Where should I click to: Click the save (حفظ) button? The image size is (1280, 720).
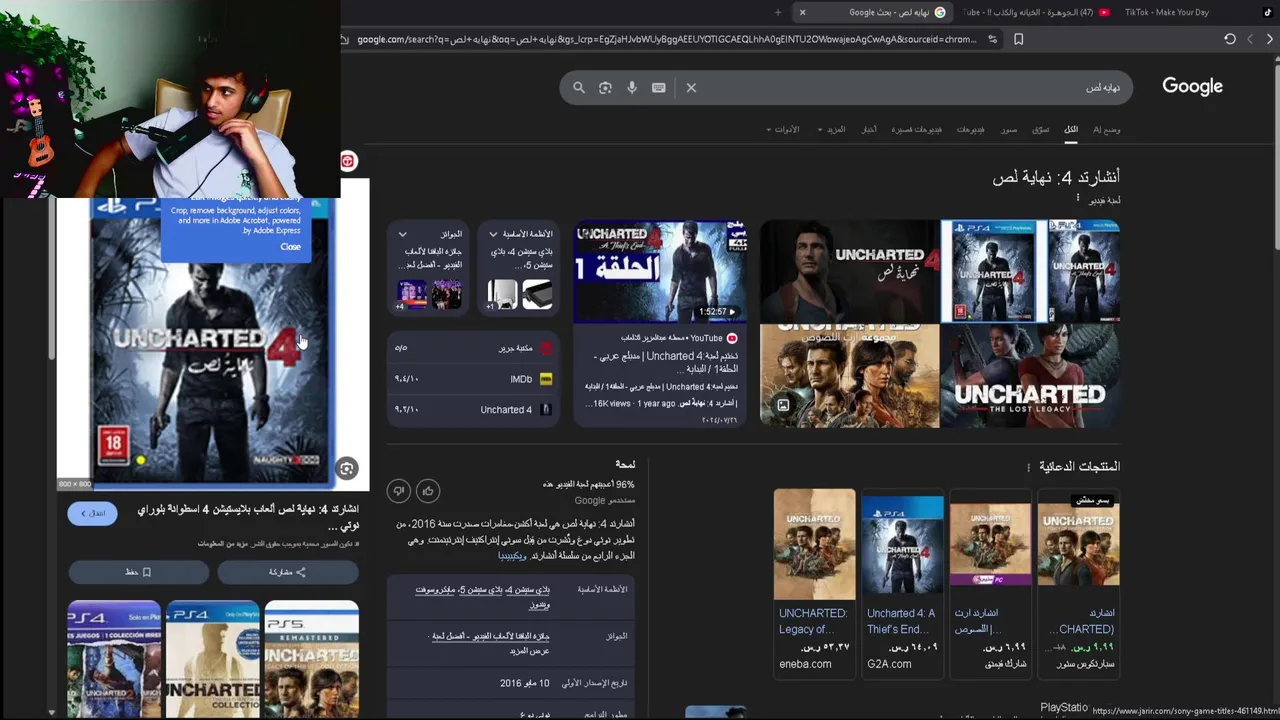[x=138, y=572]
